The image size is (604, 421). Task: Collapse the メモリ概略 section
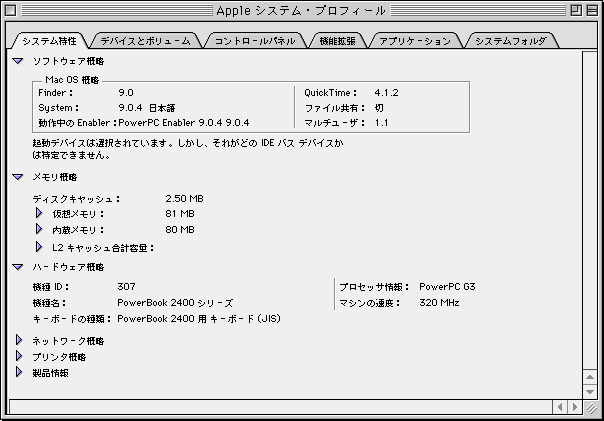18,177
